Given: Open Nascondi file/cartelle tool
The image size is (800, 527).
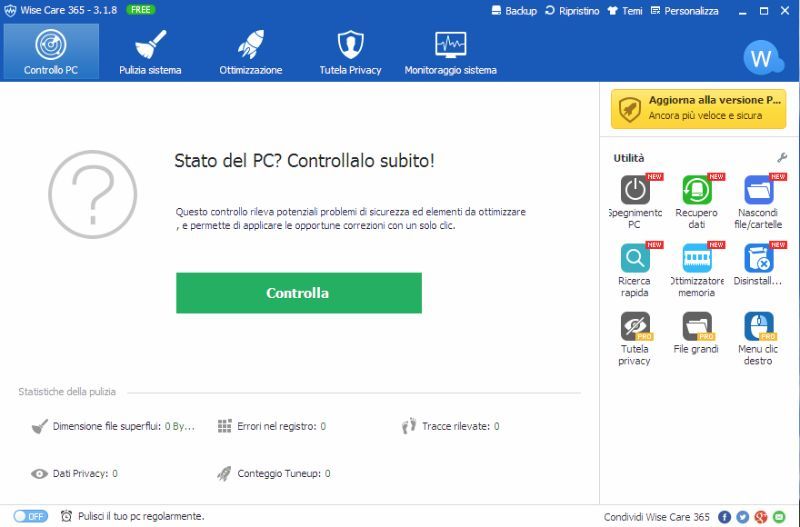Looking at the screenshot, I should (x=758, y=201).
